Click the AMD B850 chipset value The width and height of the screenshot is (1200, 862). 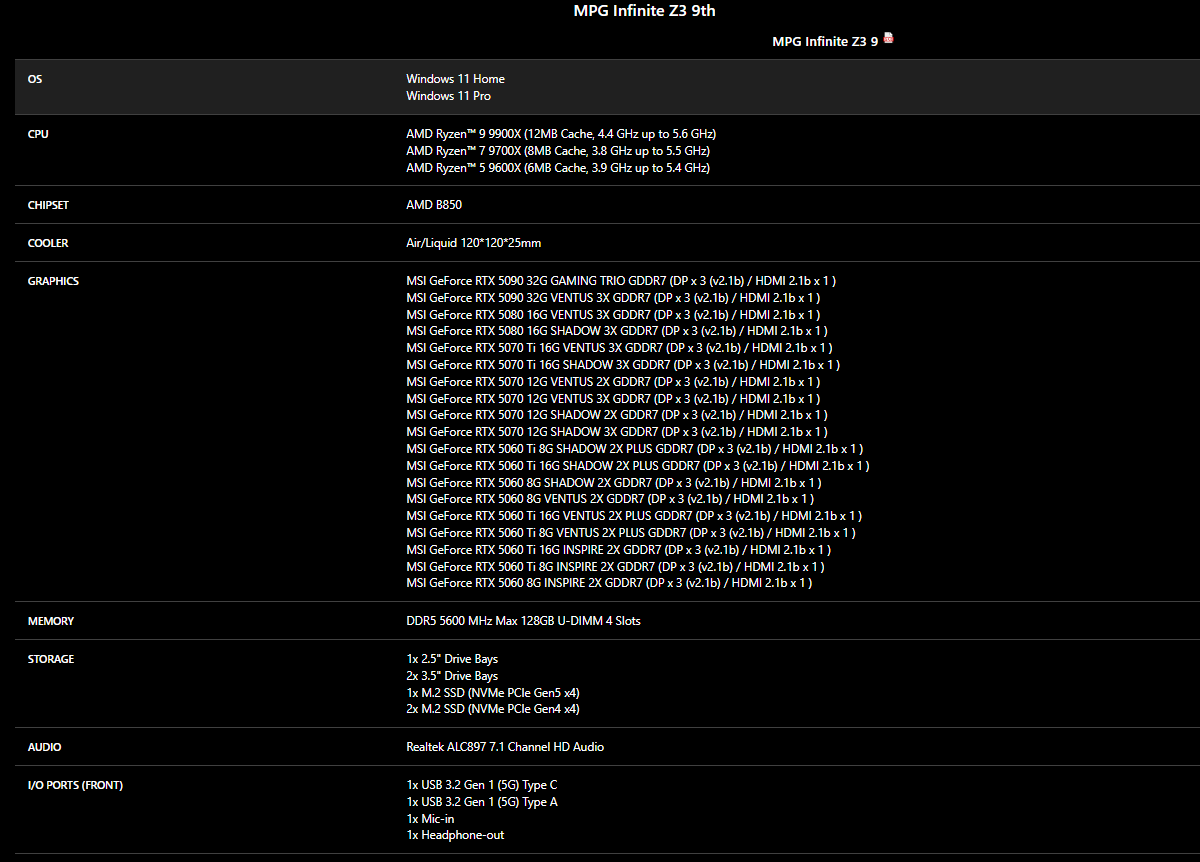[x=434, y=205]
